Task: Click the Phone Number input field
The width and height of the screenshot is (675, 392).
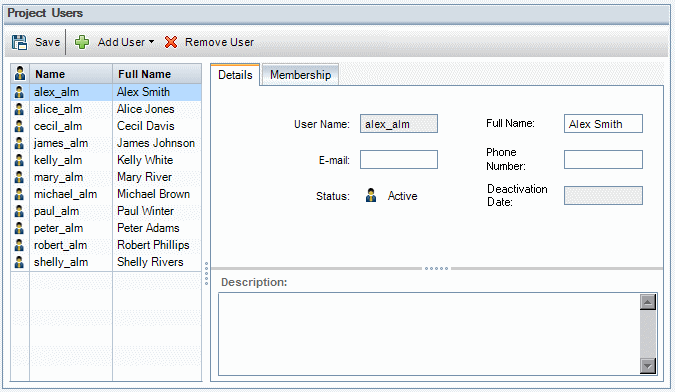Action: pyautogui.click(x=603, y=160)
